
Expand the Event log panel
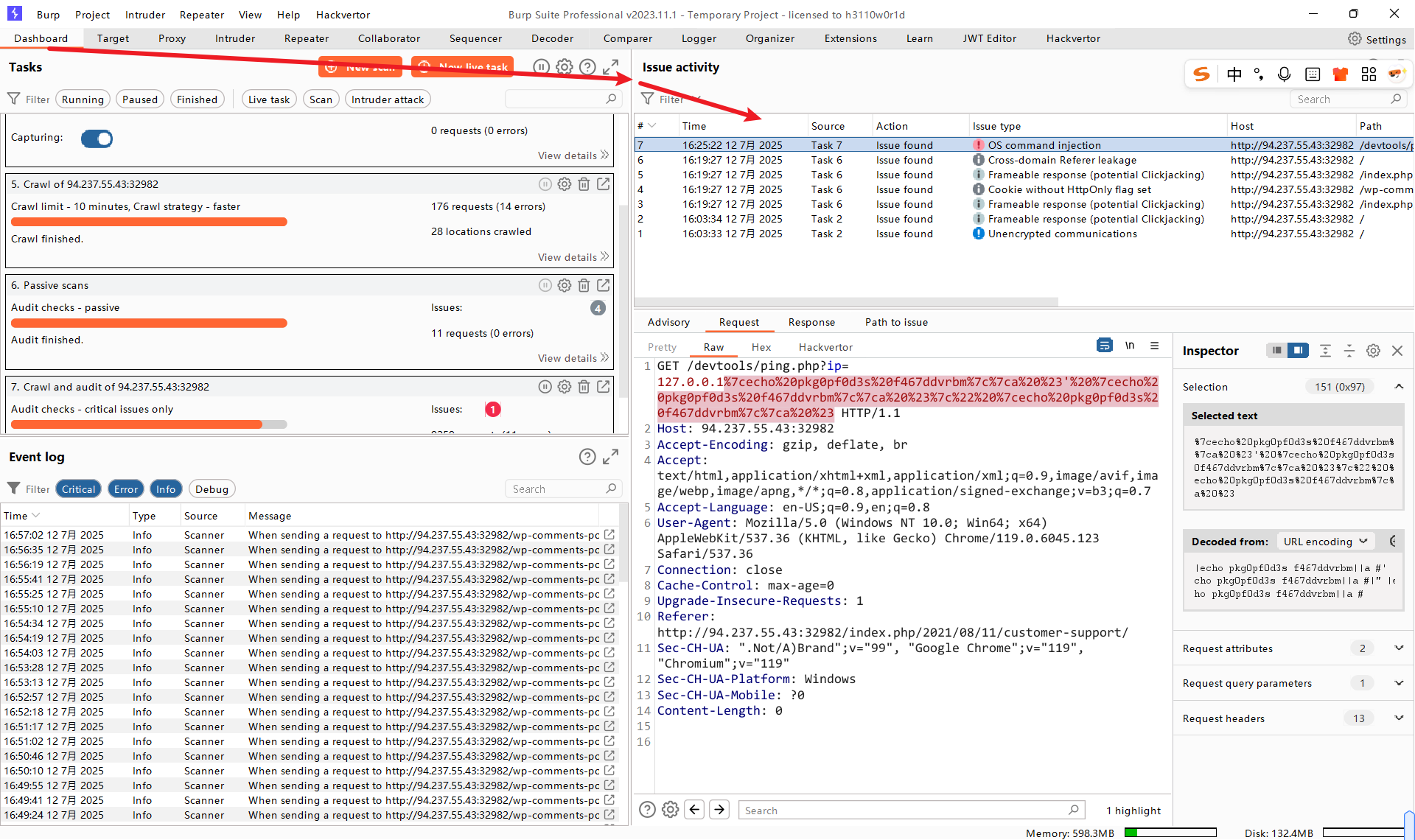coord(610,457)
